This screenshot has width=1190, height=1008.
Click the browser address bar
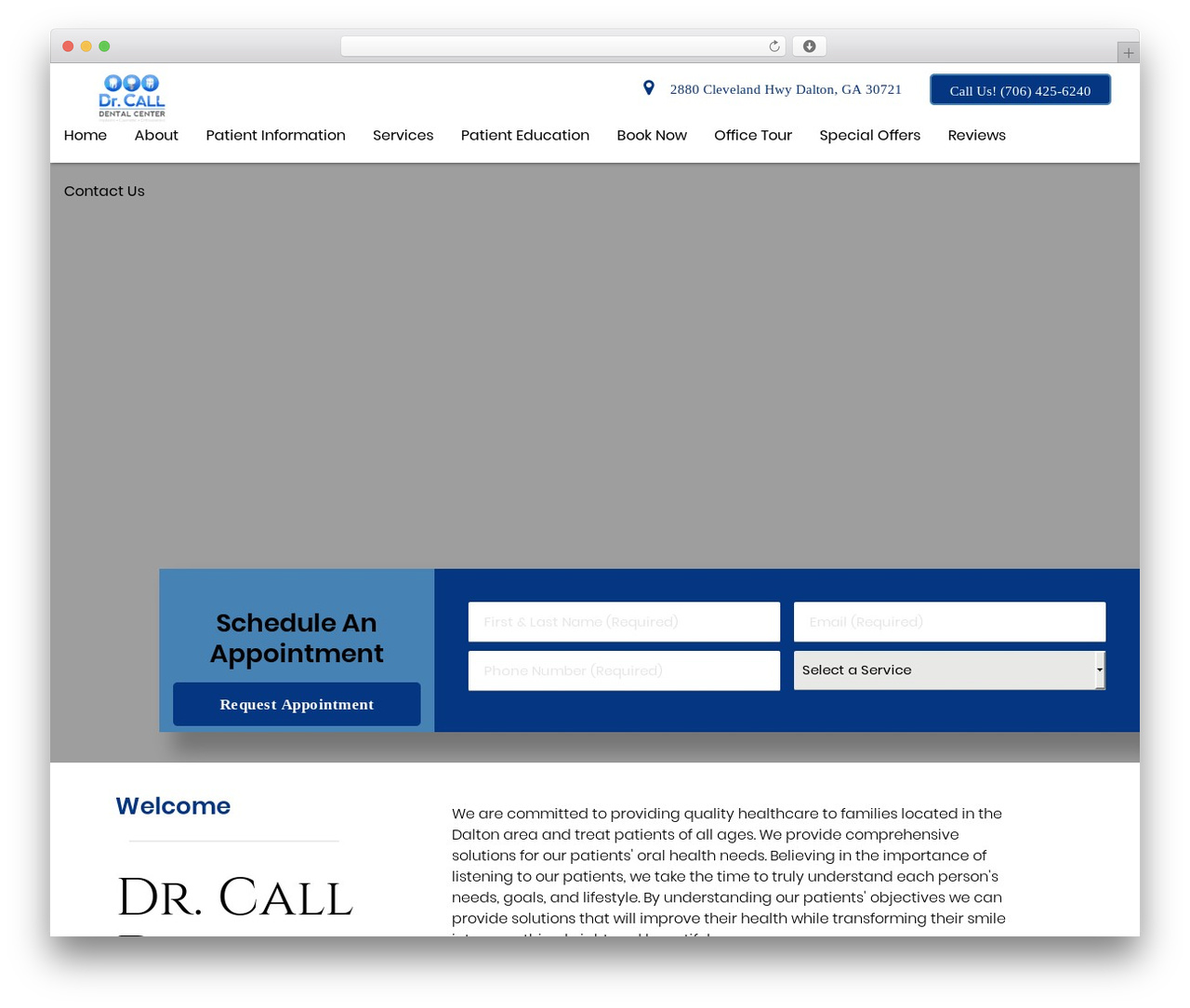tap(563, 46)
